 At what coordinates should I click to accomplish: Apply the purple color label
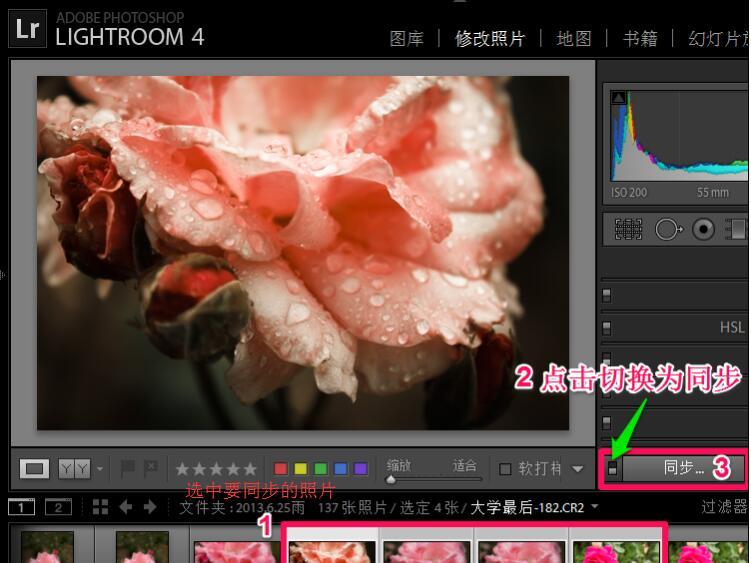tap(360, 469)
